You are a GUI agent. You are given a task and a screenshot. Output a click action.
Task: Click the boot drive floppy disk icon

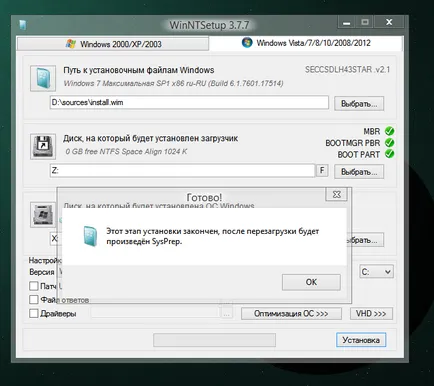(x=43, y=146)
